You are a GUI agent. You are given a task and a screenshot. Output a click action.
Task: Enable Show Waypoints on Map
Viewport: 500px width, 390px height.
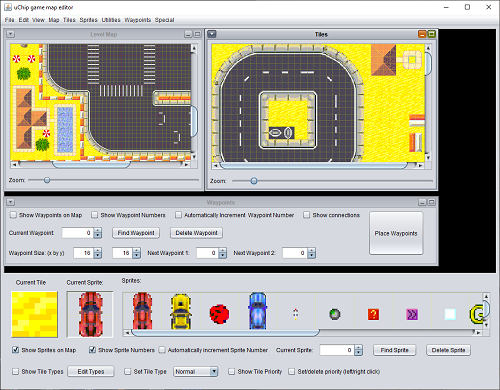pyautogui.click(x=13, y=215)
